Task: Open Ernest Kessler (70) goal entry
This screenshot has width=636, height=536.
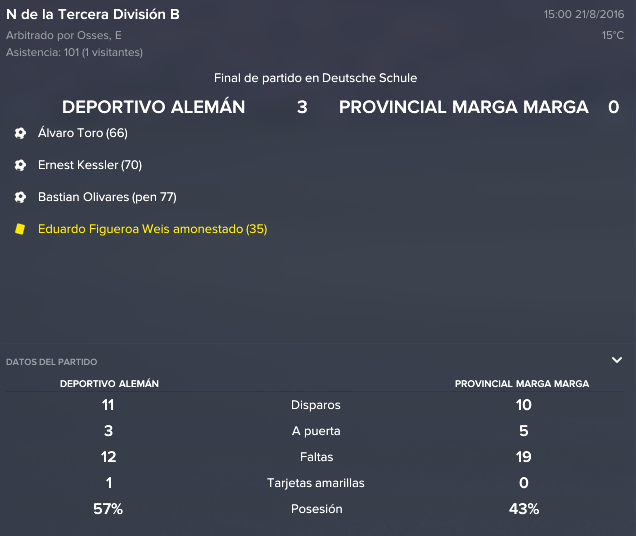Action: point(90,165)
